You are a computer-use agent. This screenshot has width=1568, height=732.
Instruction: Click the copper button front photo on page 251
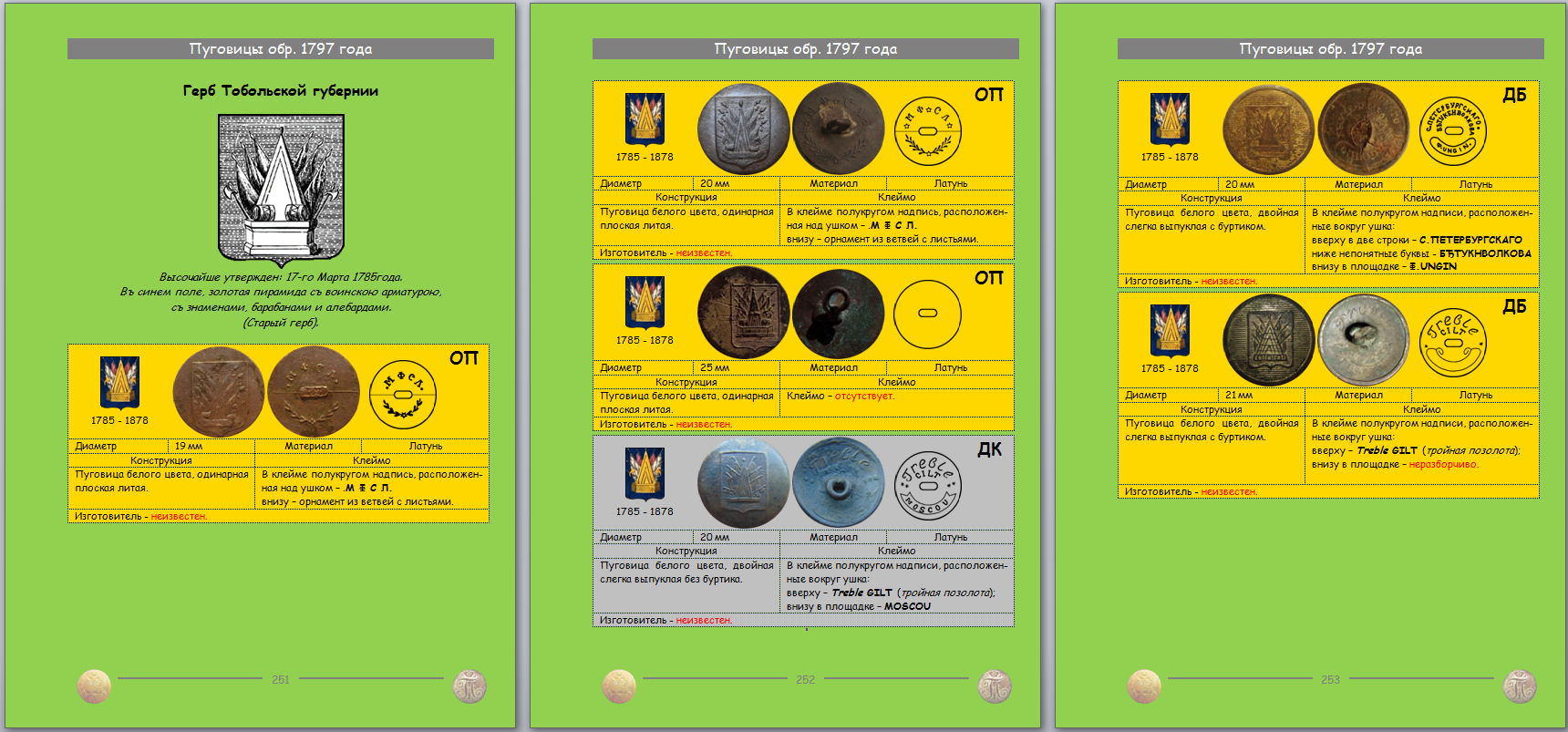coord(218,392)
